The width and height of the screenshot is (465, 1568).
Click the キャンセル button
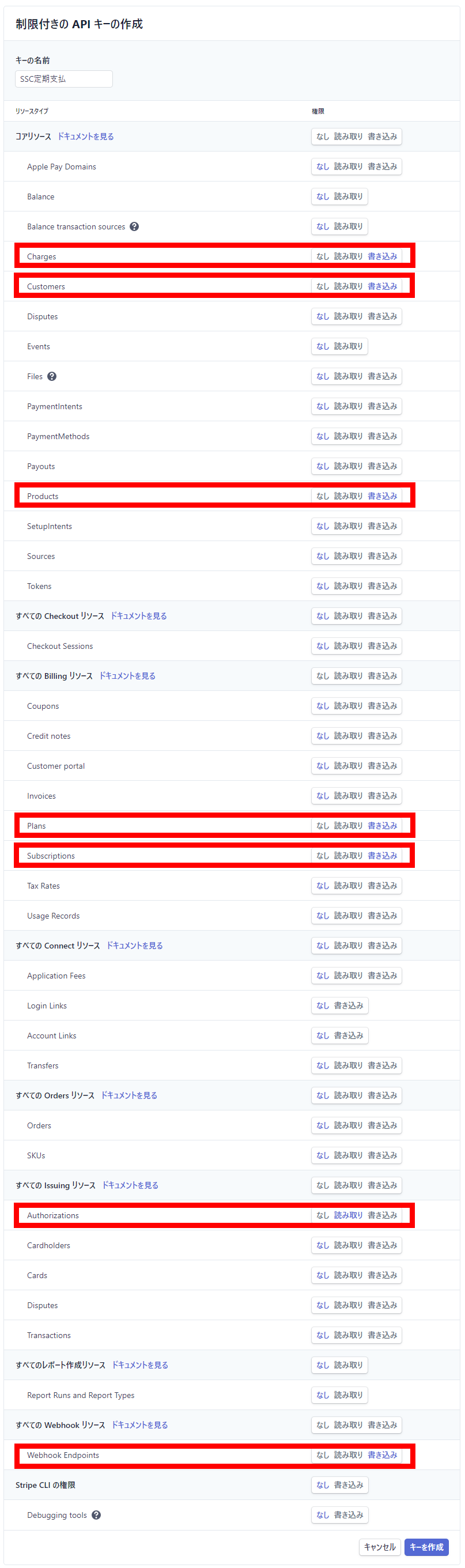pos(379,1546)
